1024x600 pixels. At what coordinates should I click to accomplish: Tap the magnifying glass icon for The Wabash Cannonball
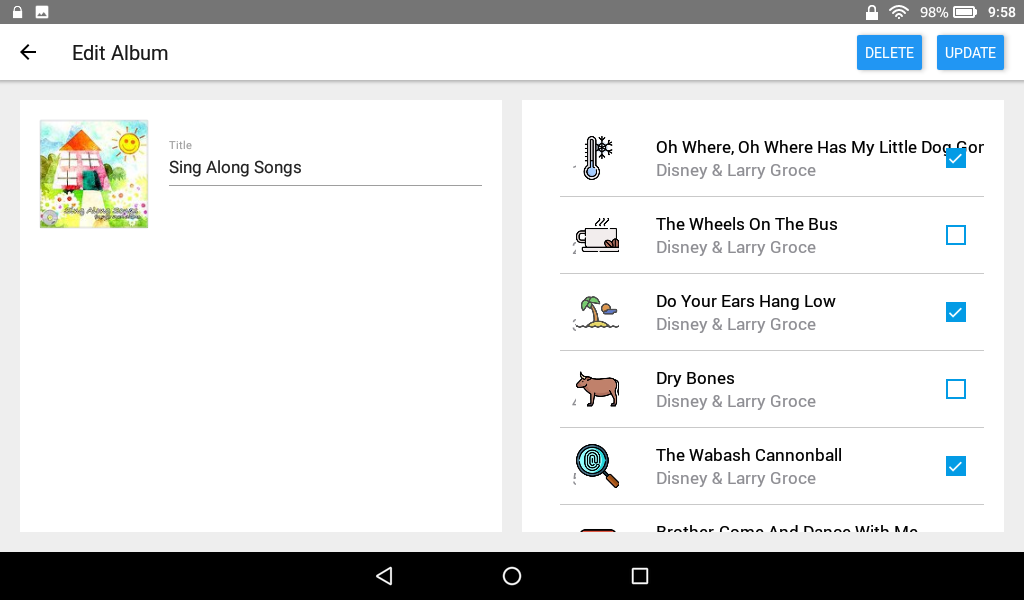[594, 466]
